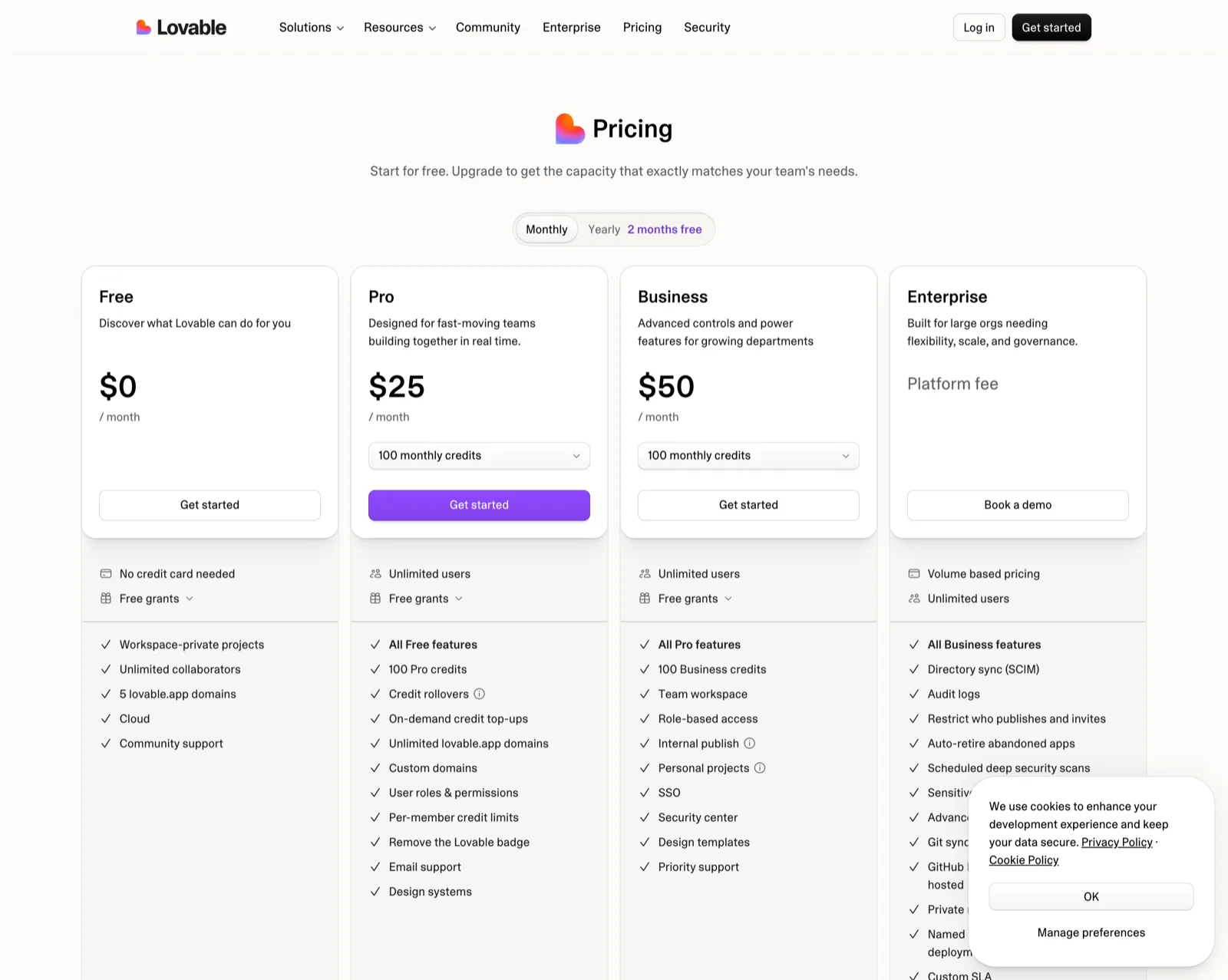Click checkmark beside Directory sync (SCIM)
Viewport: 1228px width, 980px height.
[914, 669]
